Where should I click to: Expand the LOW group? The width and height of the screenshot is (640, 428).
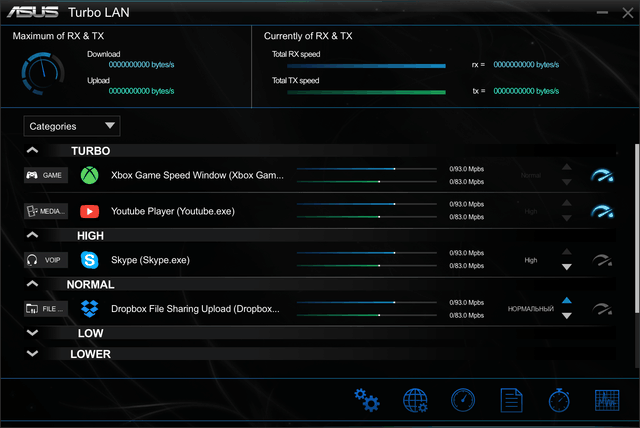[32, 333]
